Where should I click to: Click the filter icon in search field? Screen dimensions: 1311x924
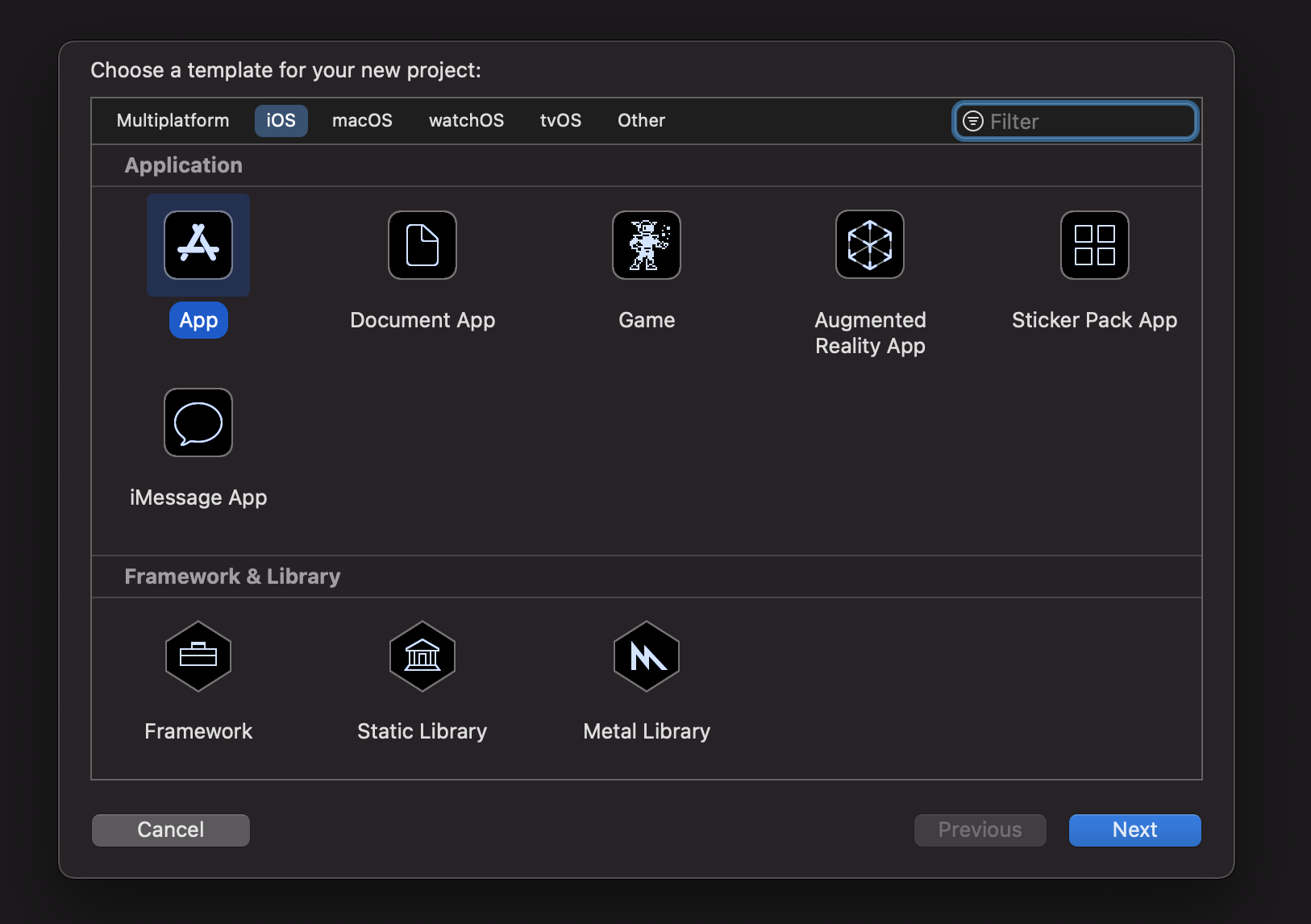973,121
